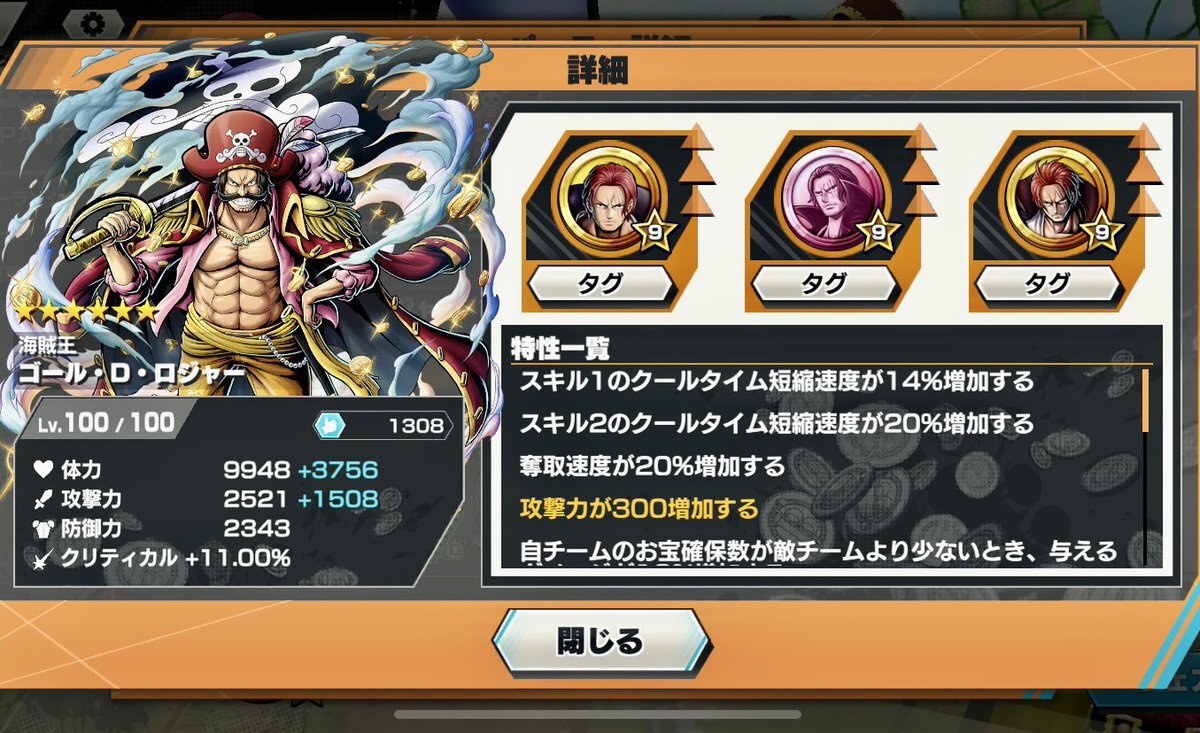Tap the heart icon next to 体力
Image resolution: width=1200 pixels, height=733 pixels.
[x=42, y=470]
